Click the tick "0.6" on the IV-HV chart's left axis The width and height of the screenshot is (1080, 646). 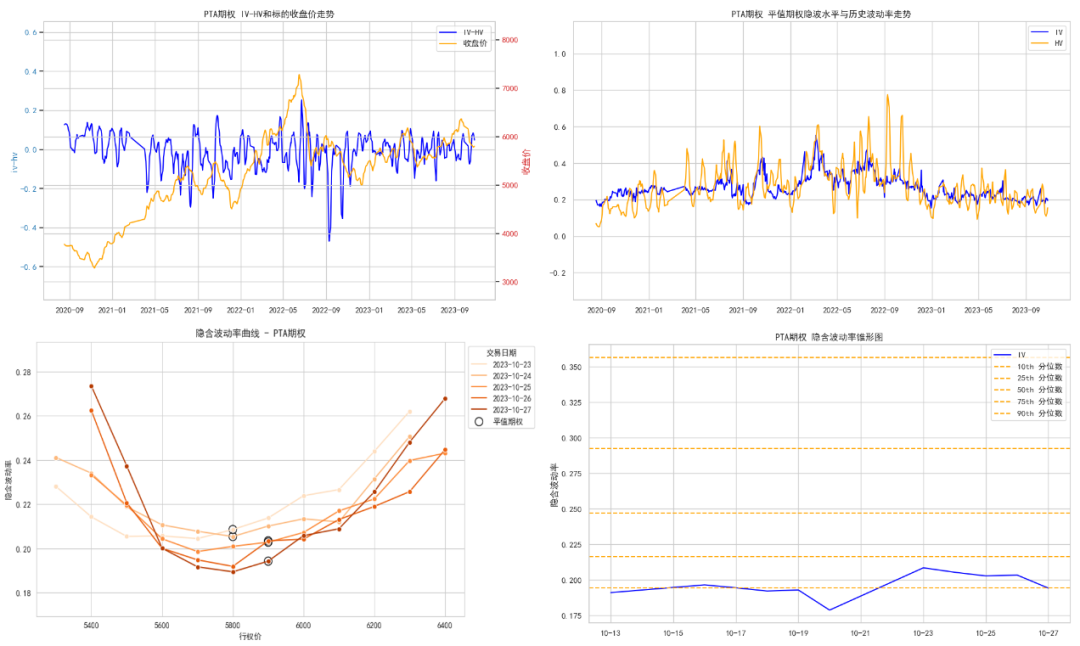pyautogui.click(x=31, y=32)
